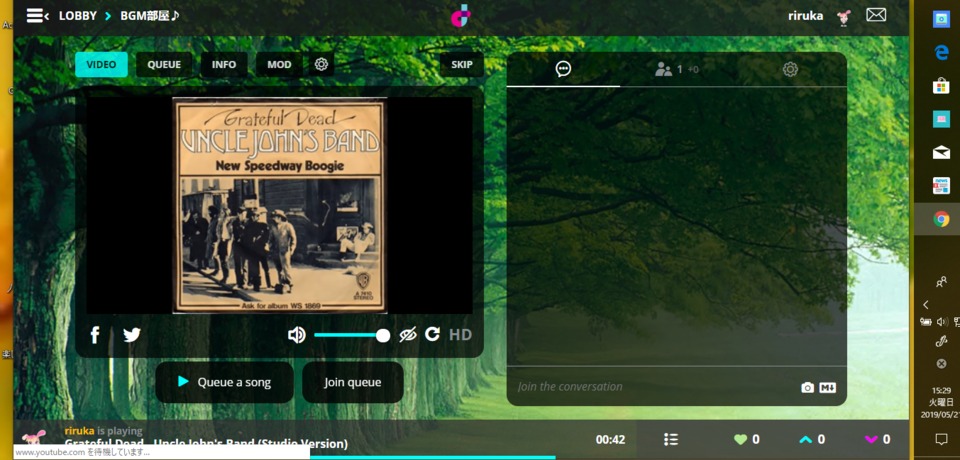Open the news app from the taskbar
960x460 pixels.
tap(941, 185)
